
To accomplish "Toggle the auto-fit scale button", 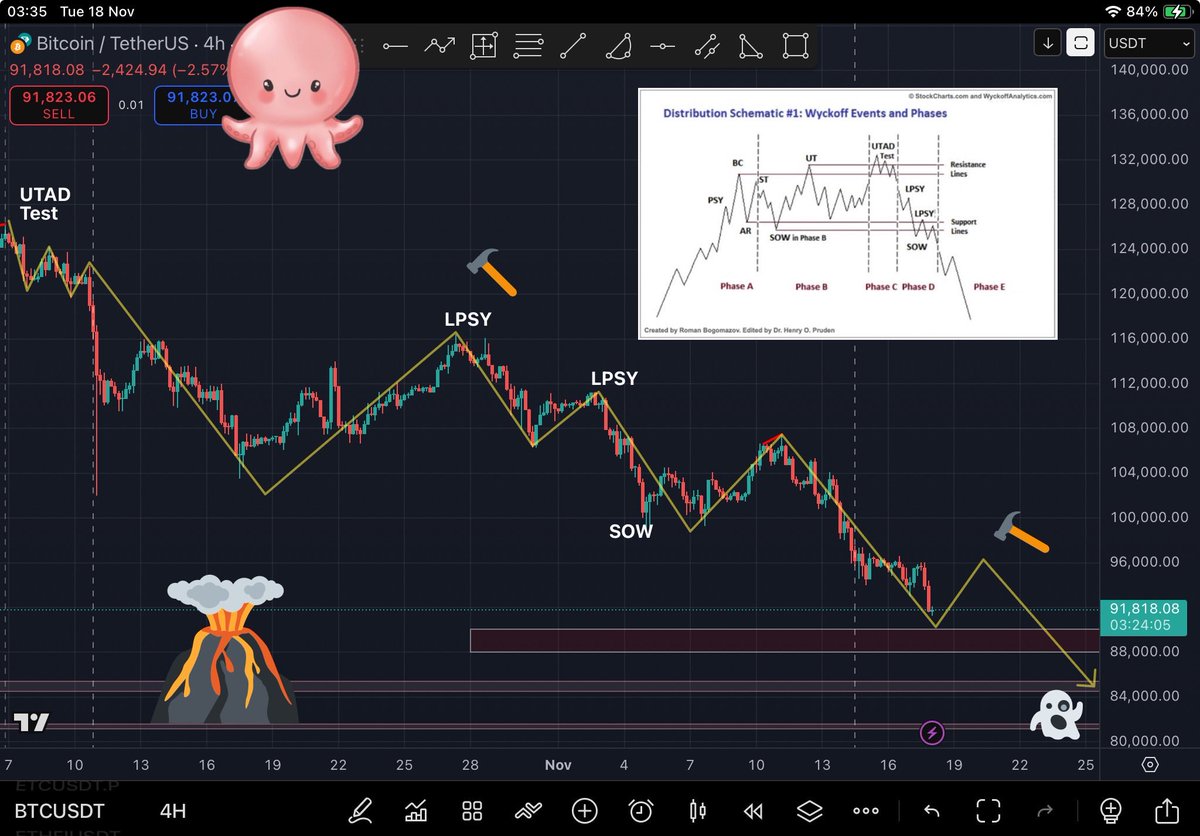I will [x=1080, y=43].
